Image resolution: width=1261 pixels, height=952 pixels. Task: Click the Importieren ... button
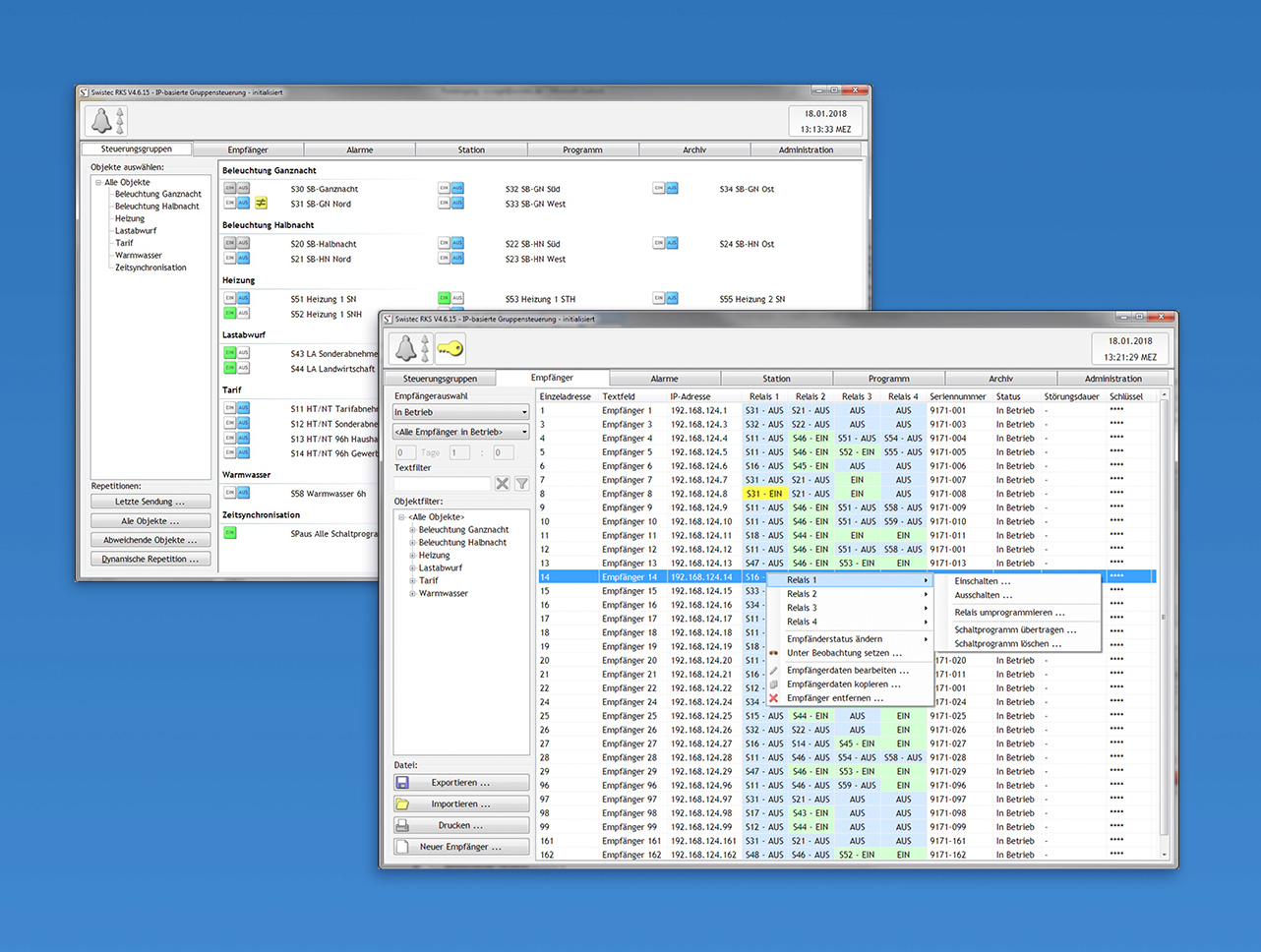coord(461,804)
